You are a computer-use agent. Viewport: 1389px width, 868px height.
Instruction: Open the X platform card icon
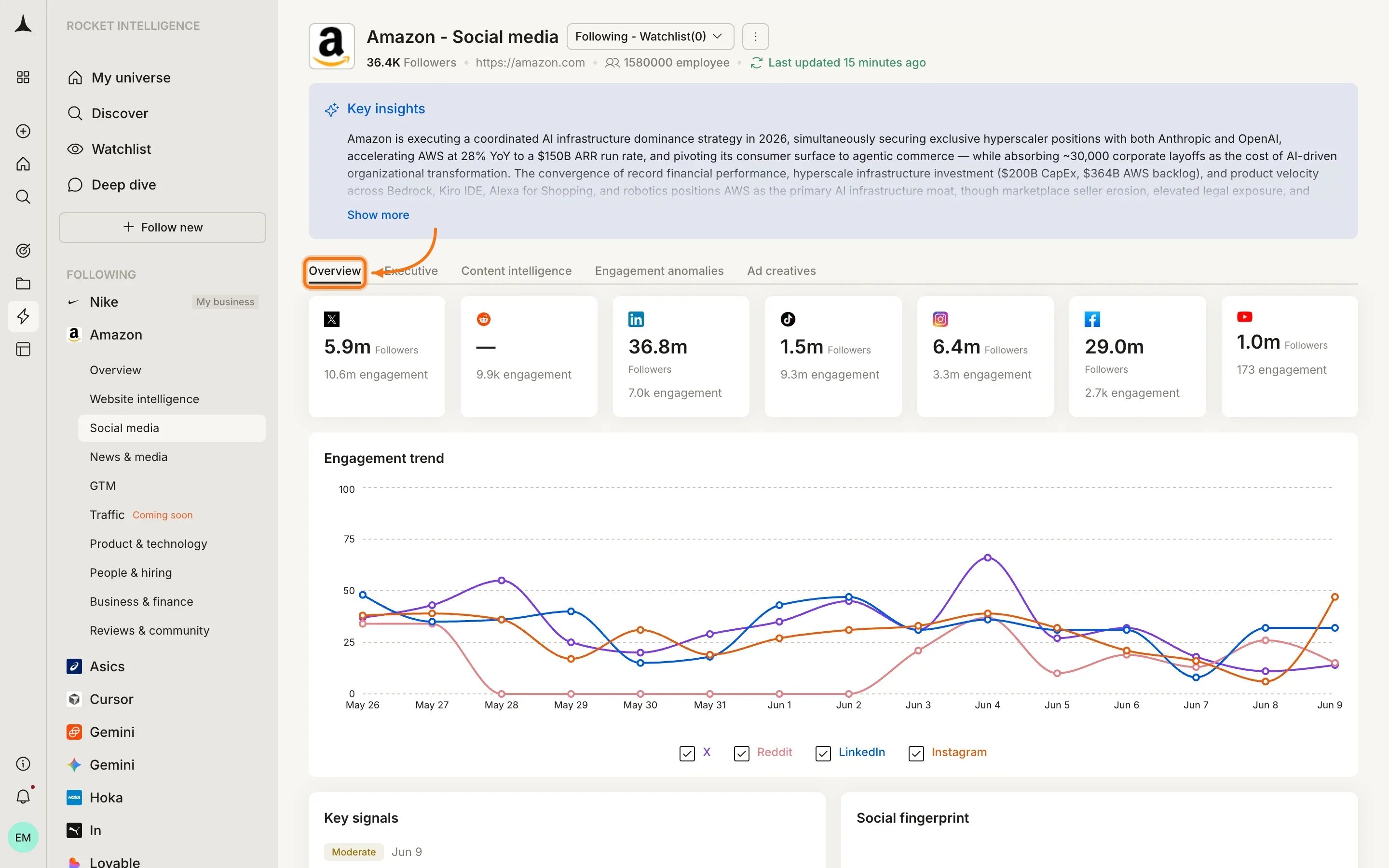click(332, 319)
